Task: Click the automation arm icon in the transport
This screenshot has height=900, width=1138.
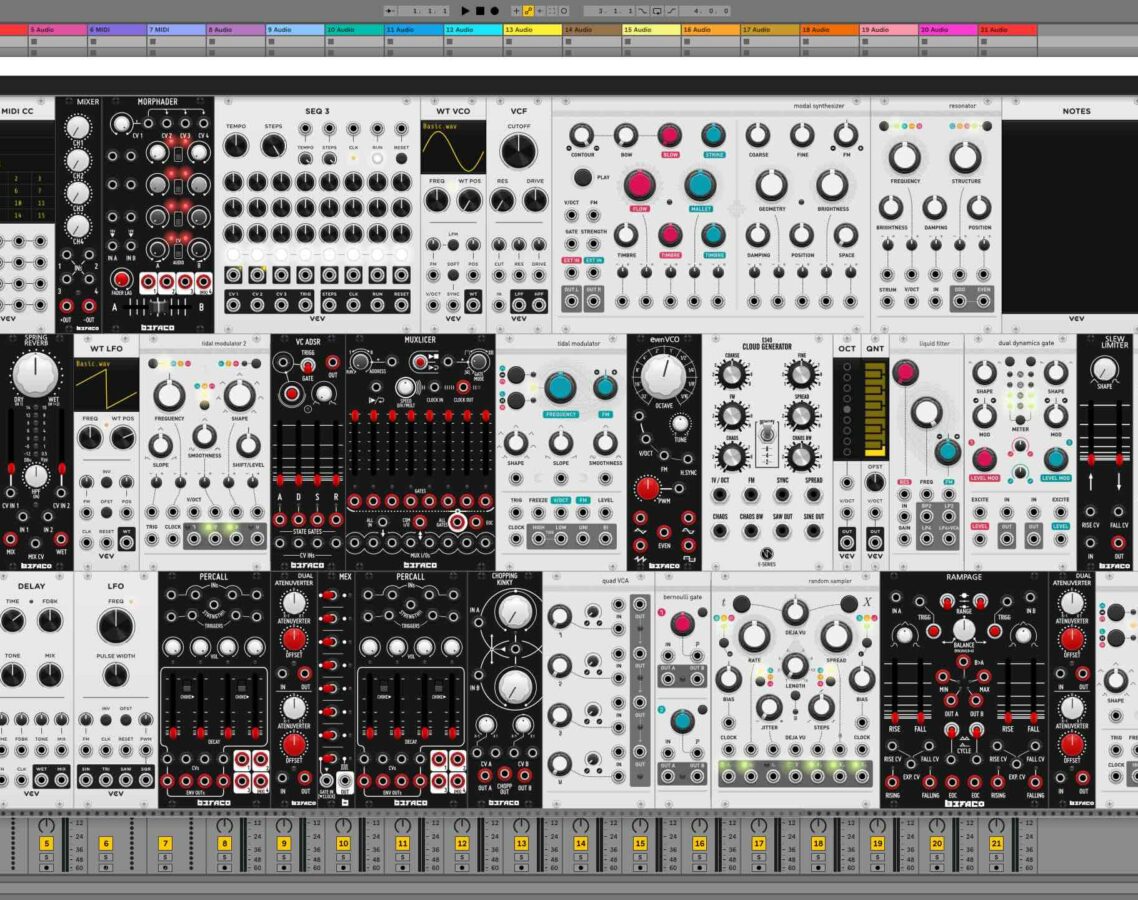Action: (x=527, y=10)
